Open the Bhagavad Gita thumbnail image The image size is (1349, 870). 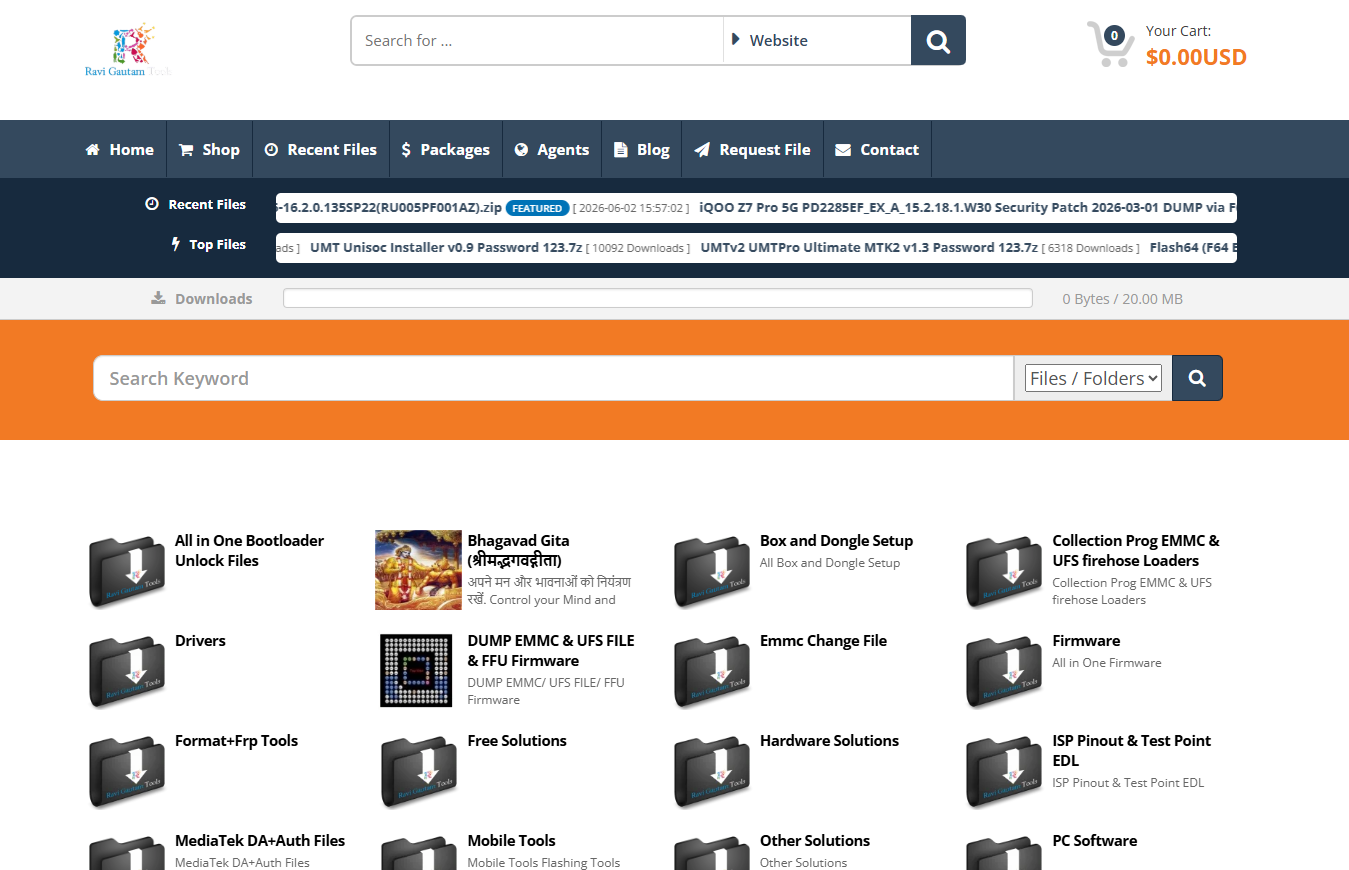click(418, 570)
